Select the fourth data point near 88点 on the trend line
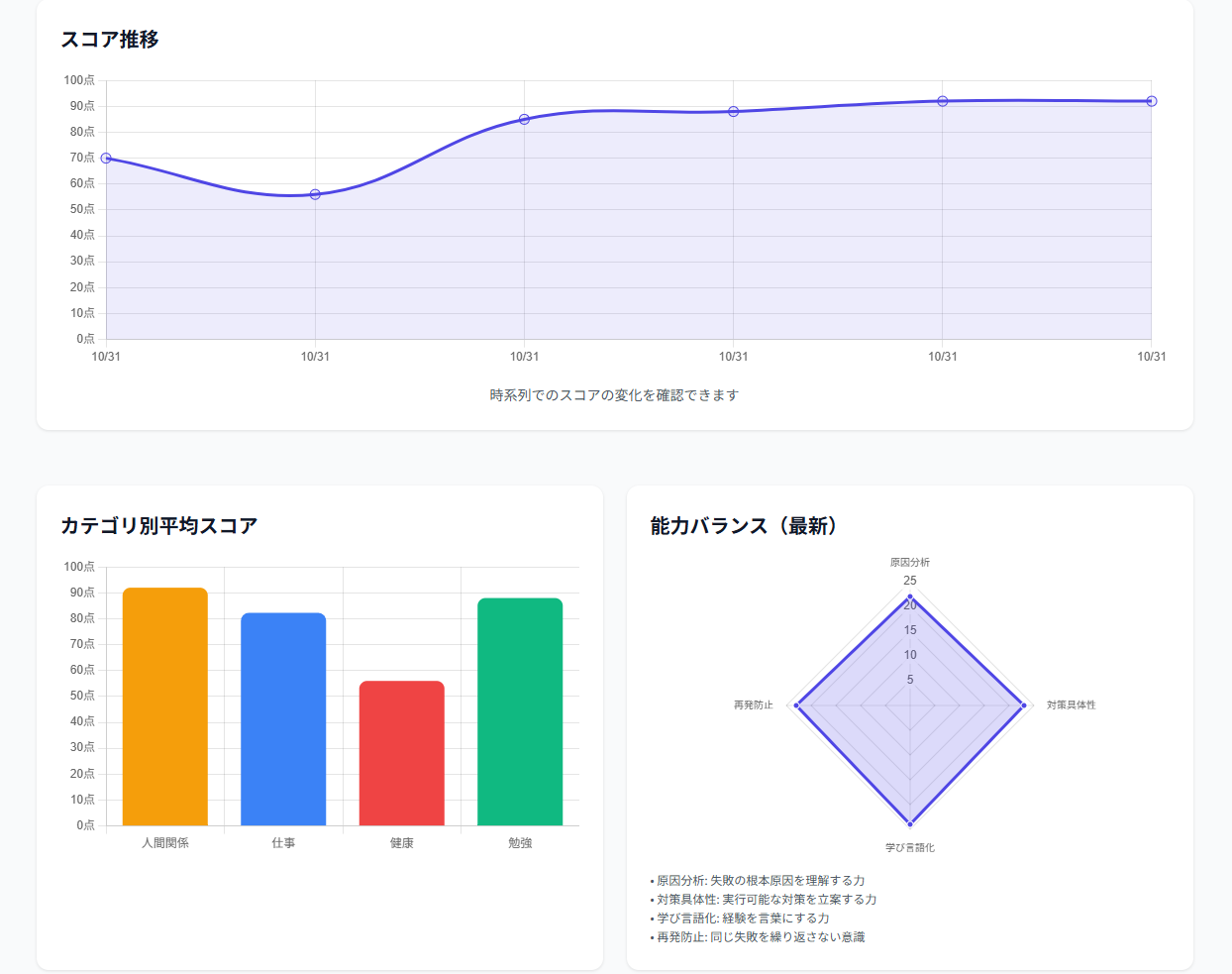 (733, 112)
